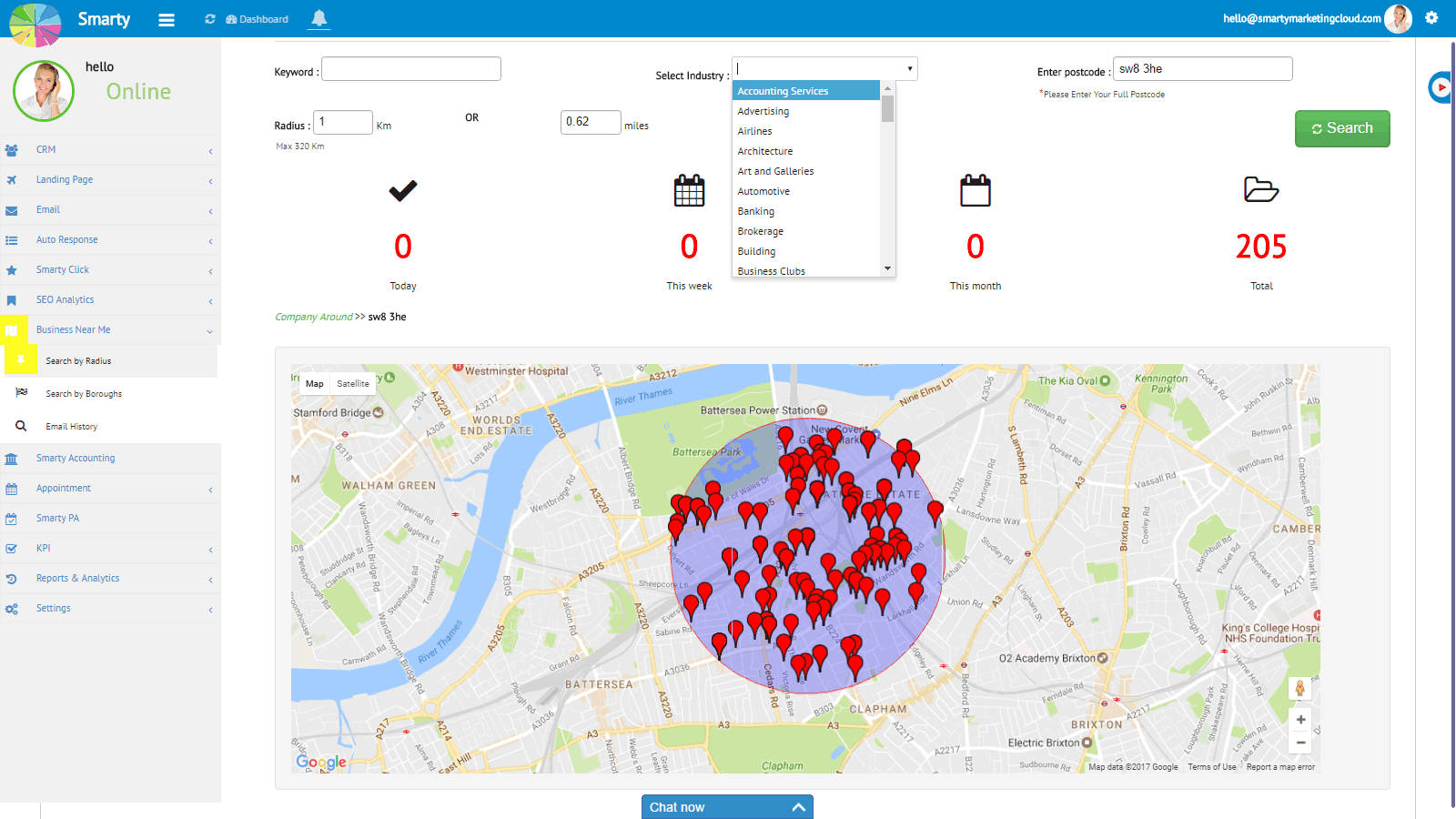Open the Select Industry dropdown arrow
Viewport: 1456px width, 819px height.
pyautogui.click(x=909, y=69)
